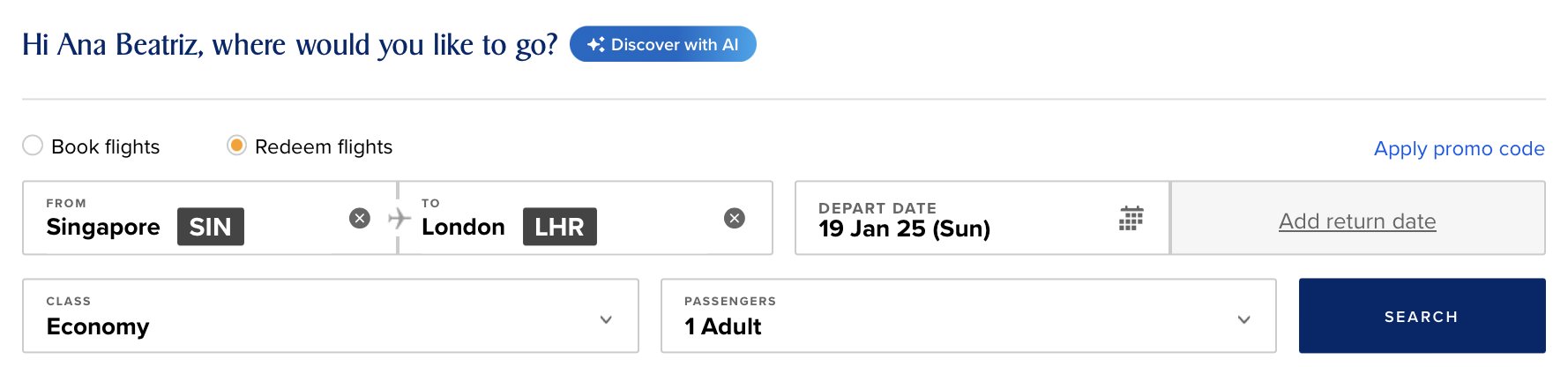Expand the Class dropdown chevron
The height and width of the screenshot is (367, 1568).
pos(606,319)
